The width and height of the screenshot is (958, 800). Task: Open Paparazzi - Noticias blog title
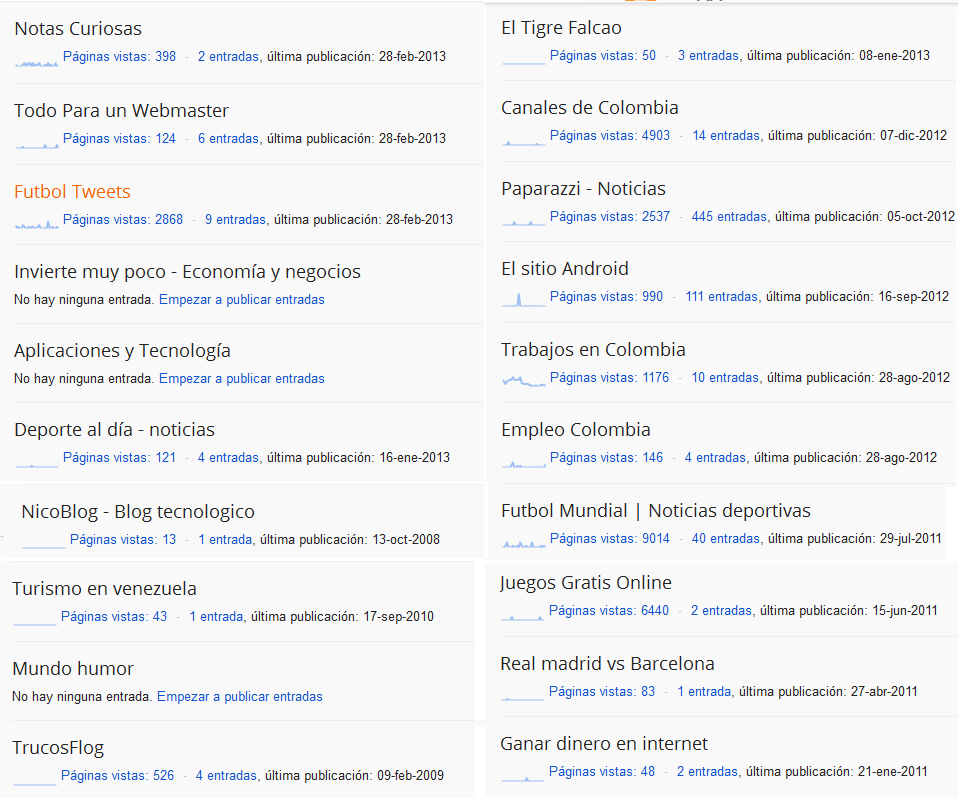[583, 189]
